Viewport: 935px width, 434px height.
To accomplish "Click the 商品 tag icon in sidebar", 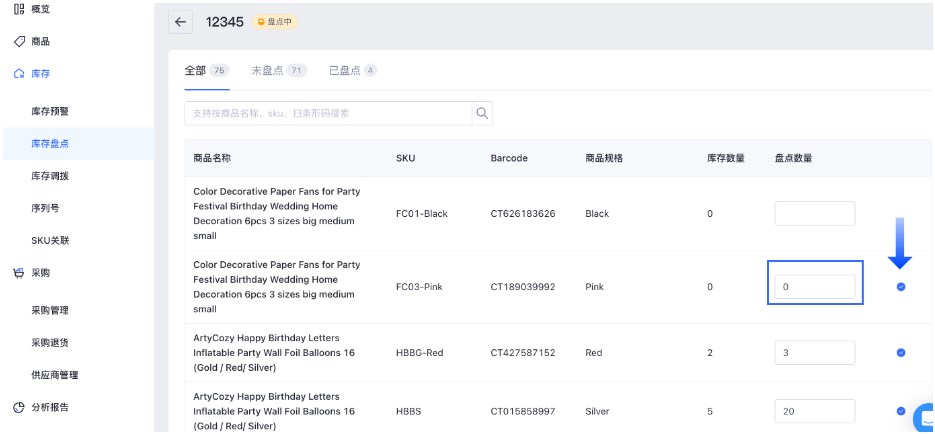I will click(18, 42).
